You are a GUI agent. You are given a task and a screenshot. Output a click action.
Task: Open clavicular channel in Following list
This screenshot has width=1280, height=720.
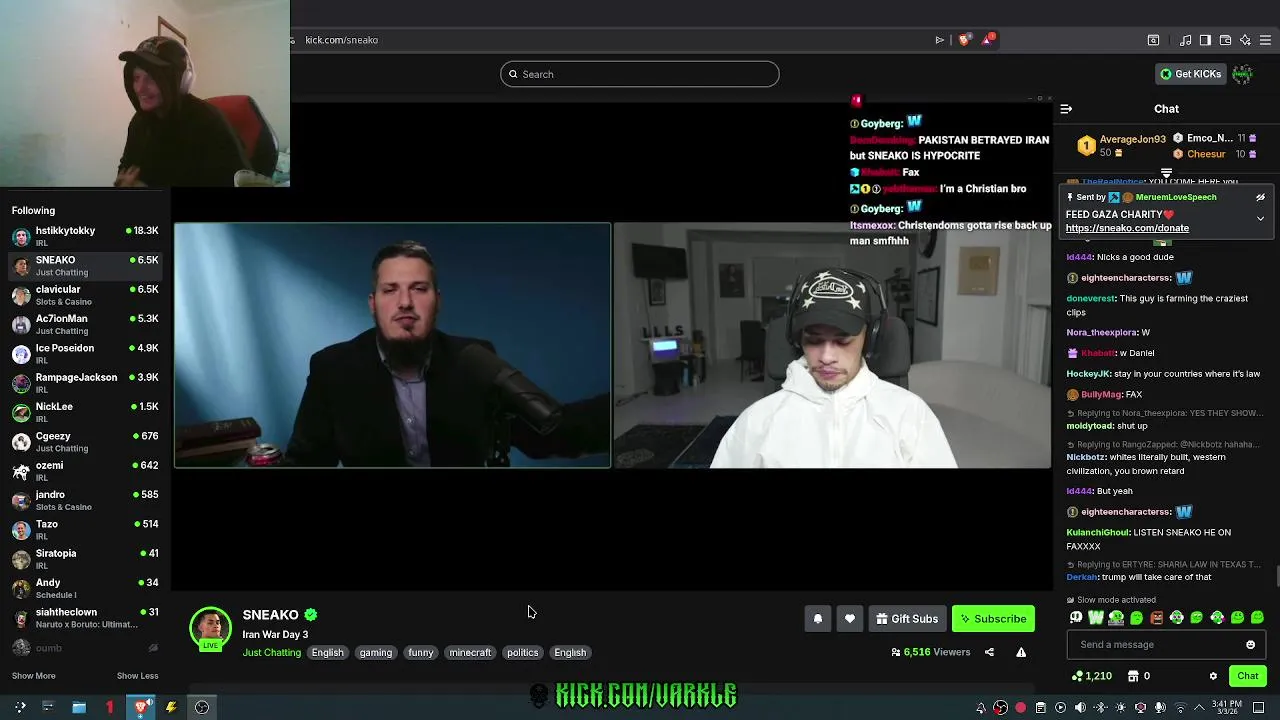click(x=85, y=295)
